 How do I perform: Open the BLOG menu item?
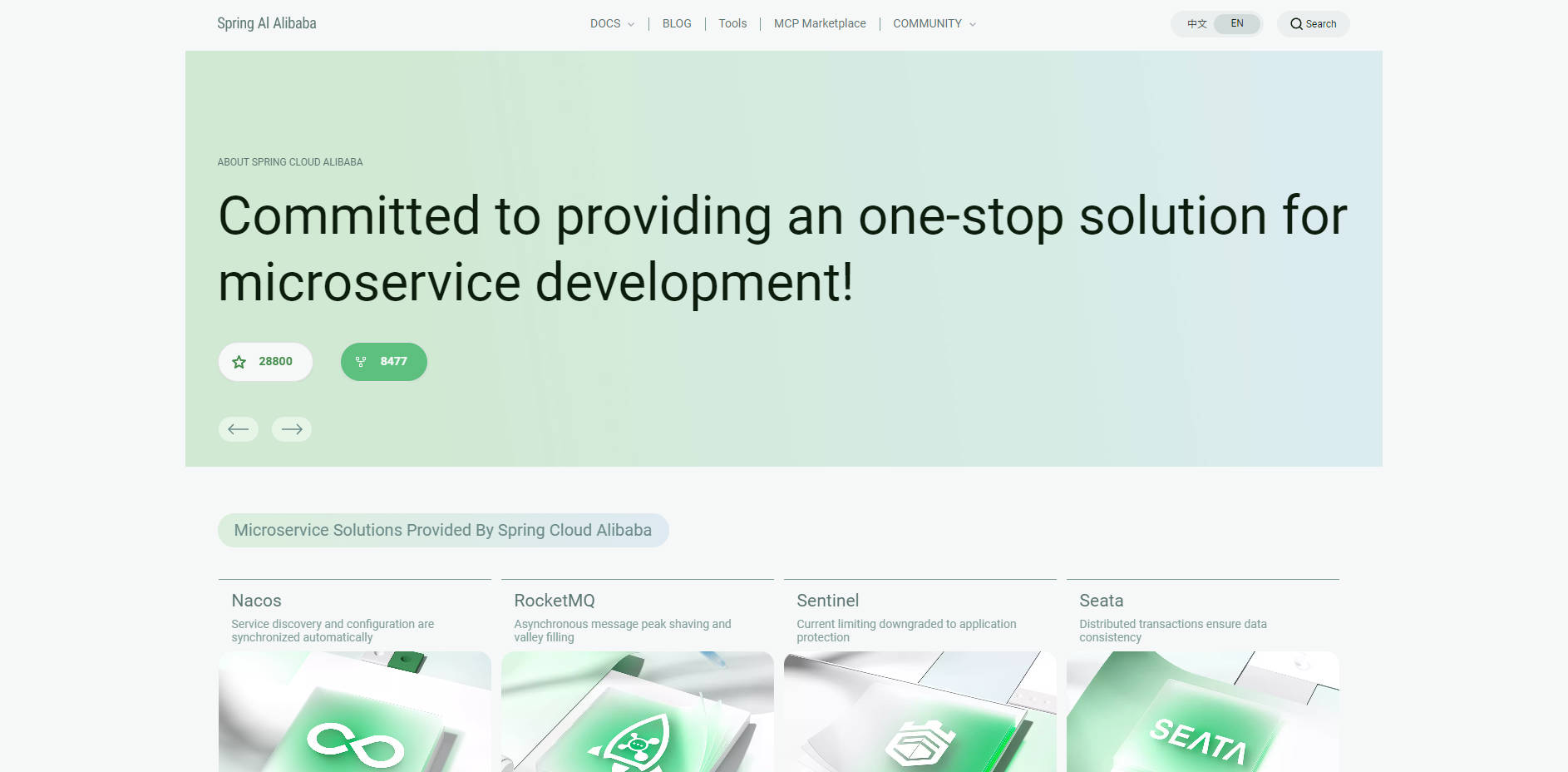tap(677, 24)
